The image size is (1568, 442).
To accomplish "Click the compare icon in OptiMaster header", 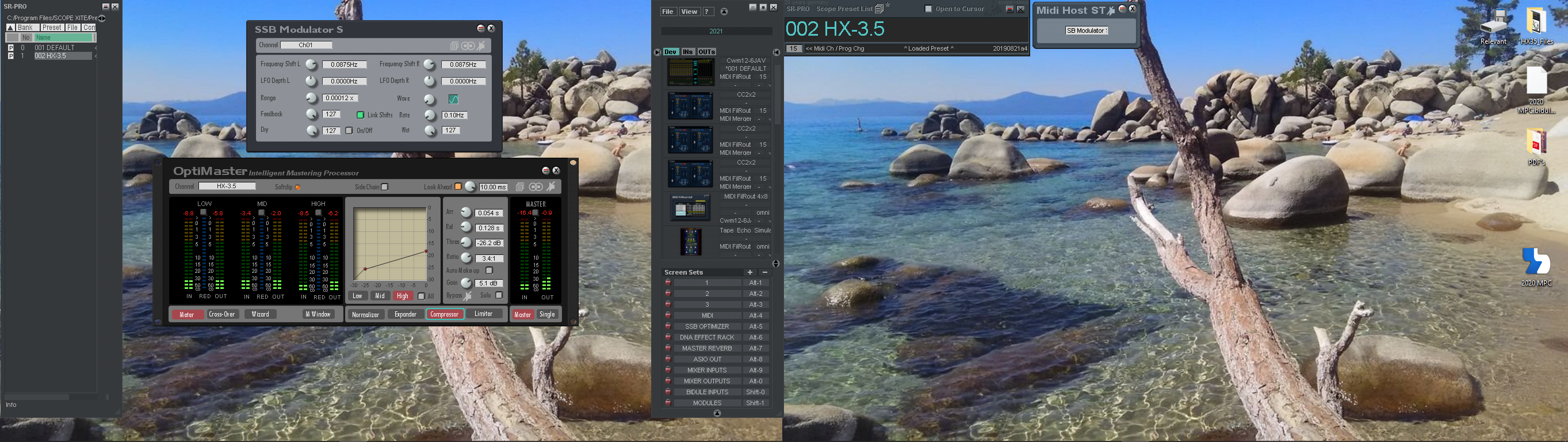I will [535, 187].
